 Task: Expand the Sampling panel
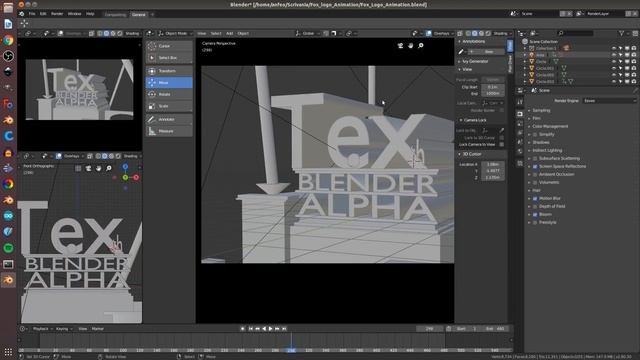tap(541, 110)
